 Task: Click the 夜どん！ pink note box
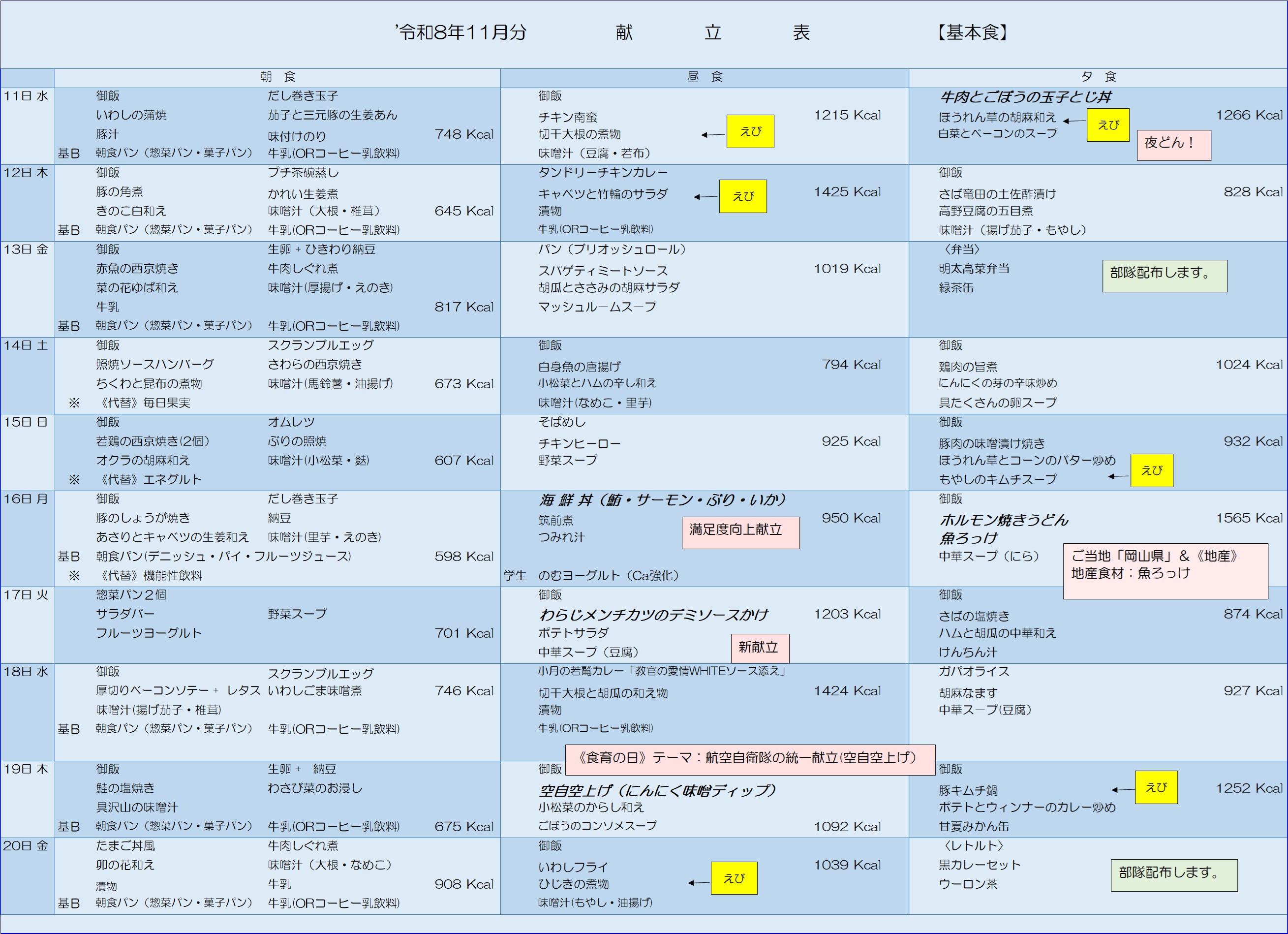coord(1174,146)
